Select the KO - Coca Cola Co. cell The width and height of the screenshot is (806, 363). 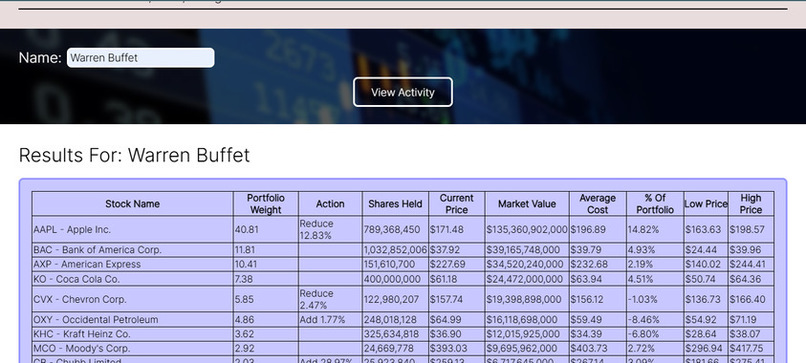click(x=133, y=279)
